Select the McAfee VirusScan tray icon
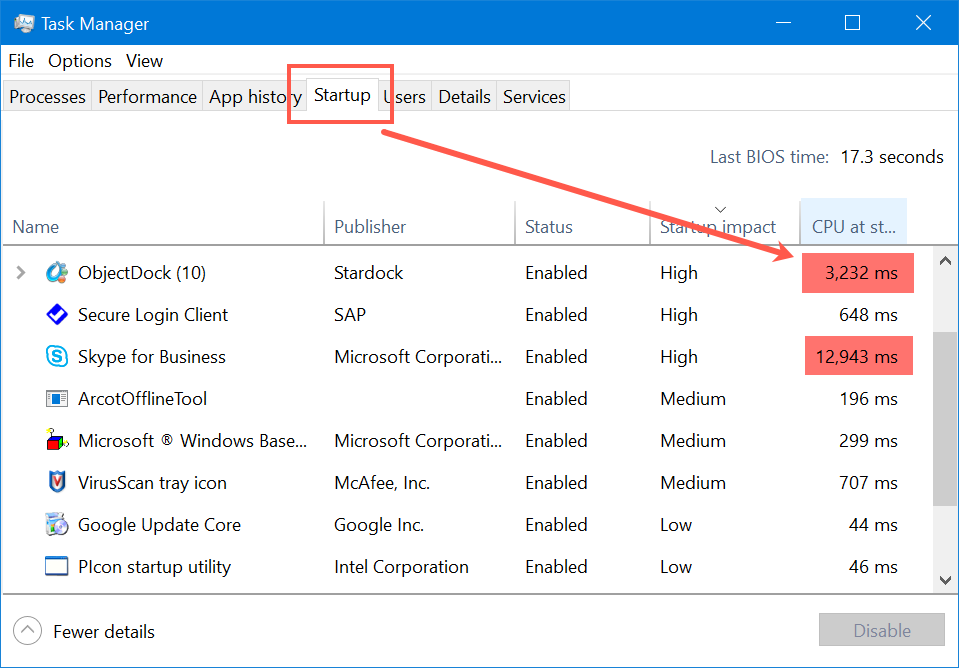This screenshot has width=959, height=668. 57,483
